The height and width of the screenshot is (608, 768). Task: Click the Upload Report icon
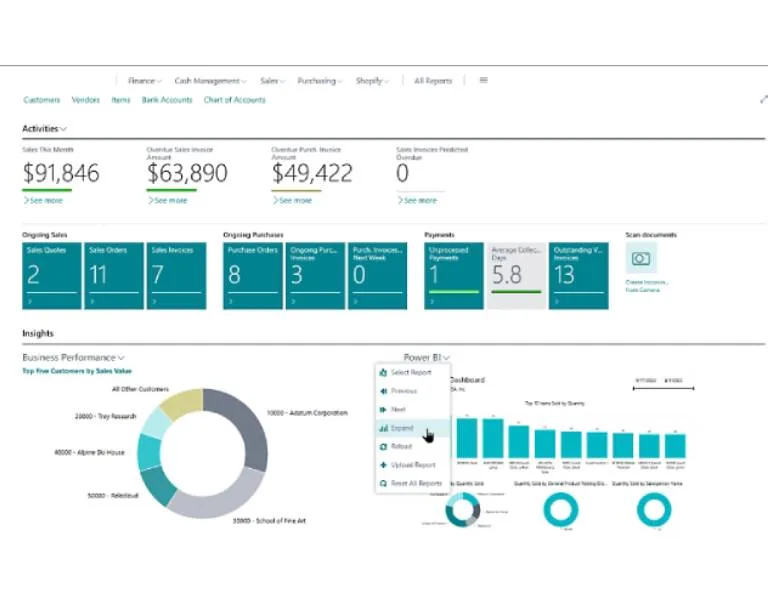click(x=382, y=465)
